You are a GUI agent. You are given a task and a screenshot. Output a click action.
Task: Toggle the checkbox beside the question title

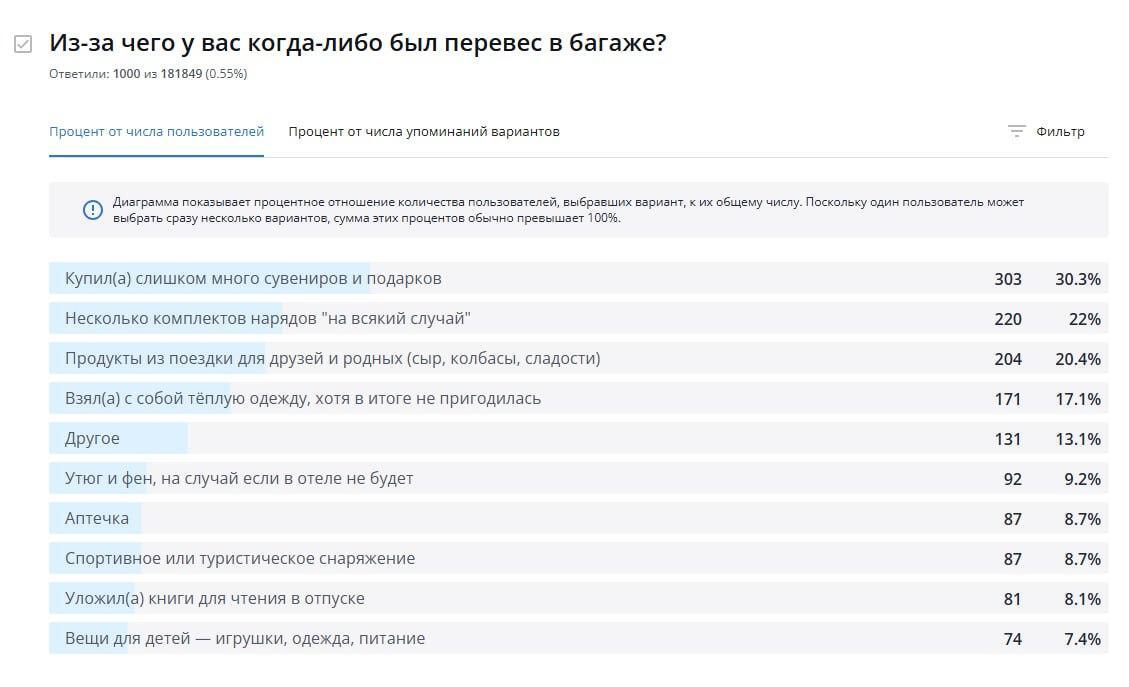23,45
